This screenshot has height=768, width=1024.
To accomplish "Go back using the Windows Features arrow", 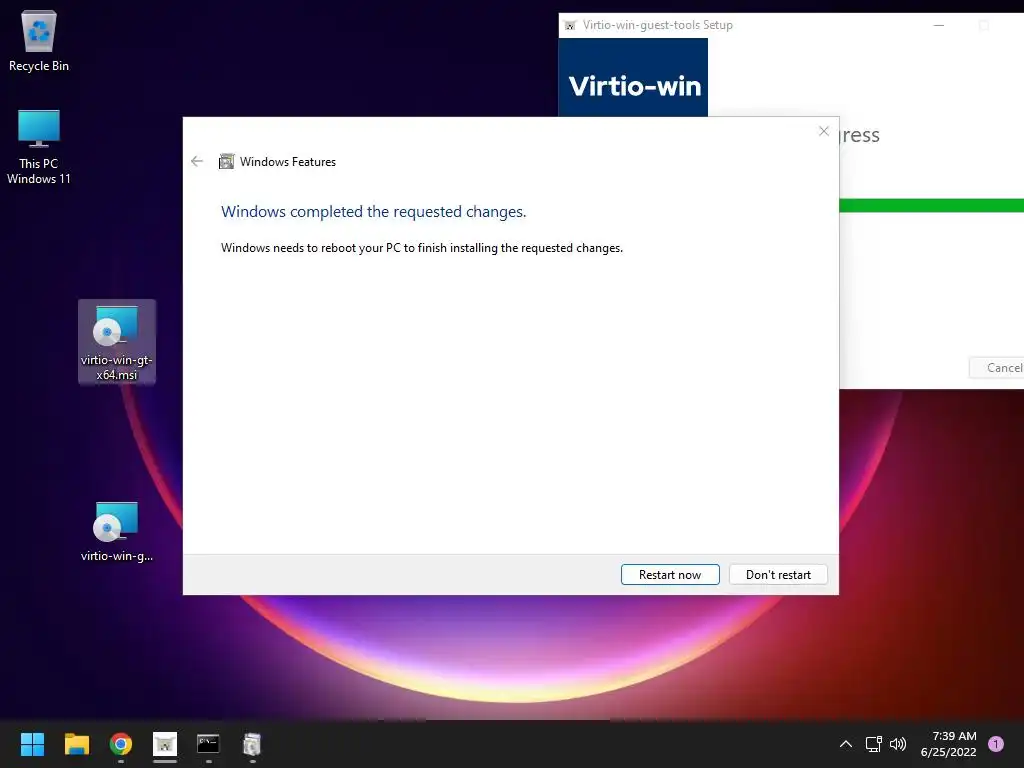I will click(197, 161).
